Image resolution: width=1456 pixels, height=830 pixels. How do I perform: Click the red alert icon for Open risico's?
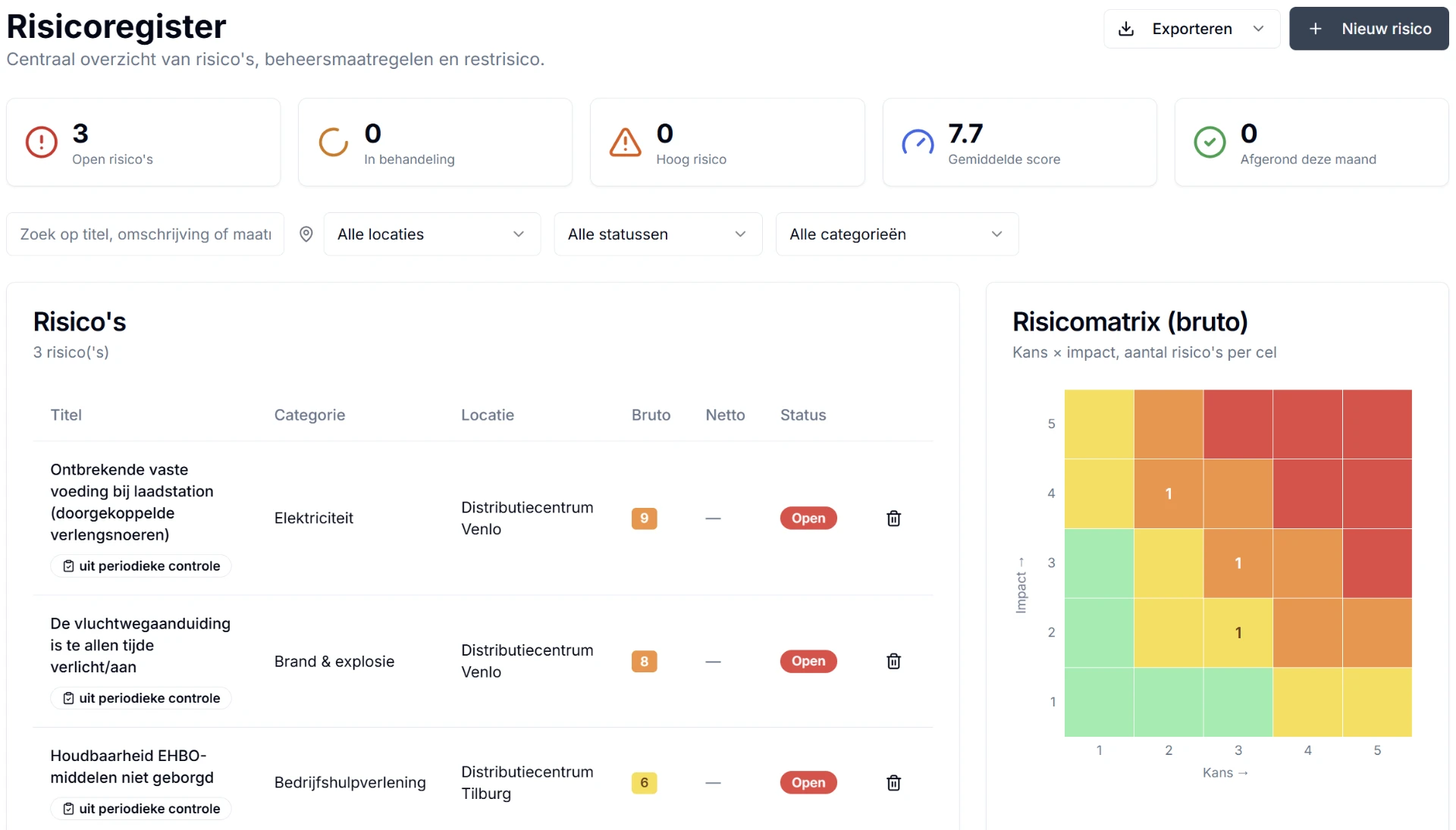click(x=42, y=142)
